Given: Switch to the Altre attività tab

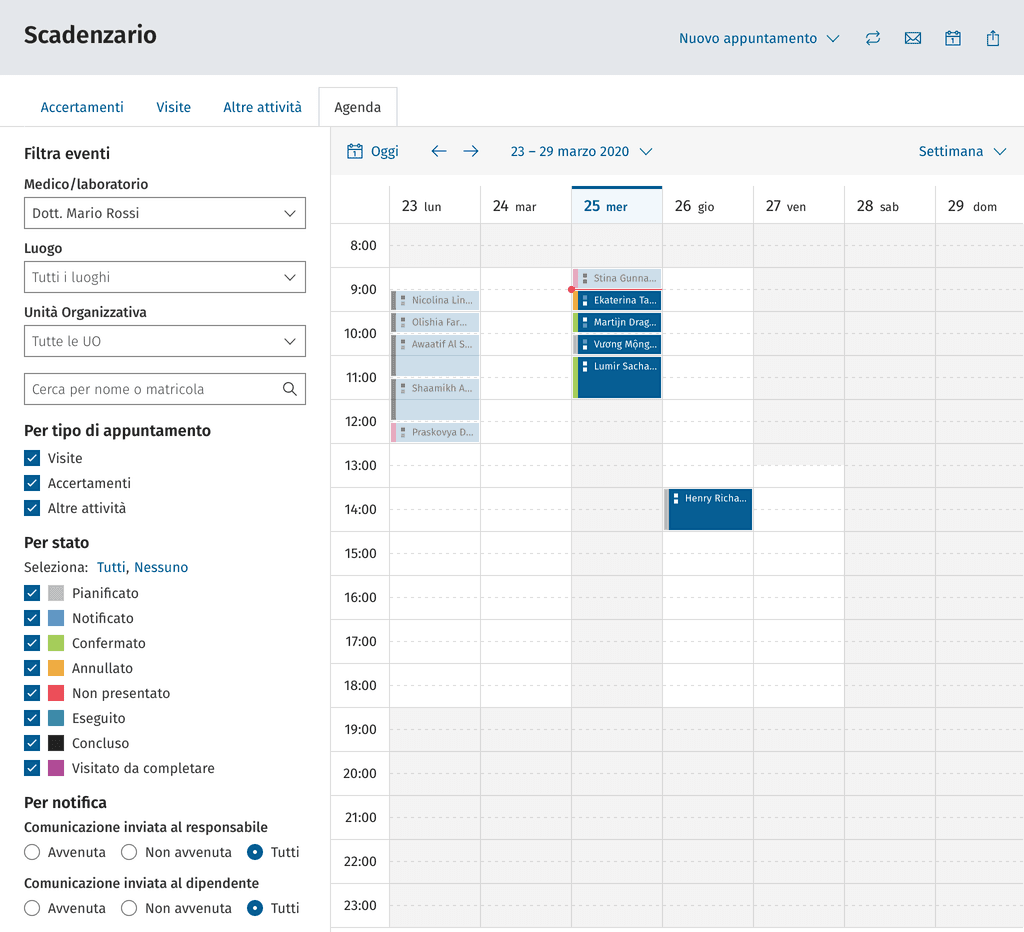Looking at the screenshot, I should [x=263, y=107].
